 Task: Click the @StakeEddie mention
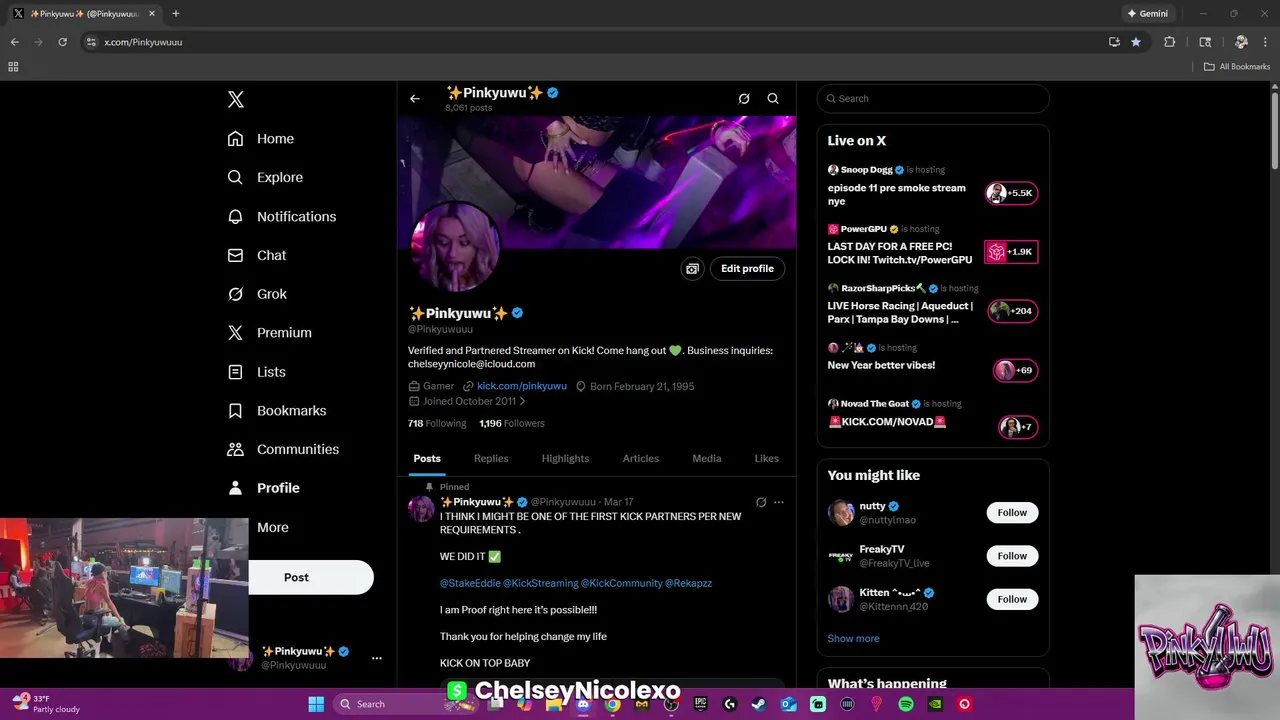pyautogui.click(x=470, y=583)
